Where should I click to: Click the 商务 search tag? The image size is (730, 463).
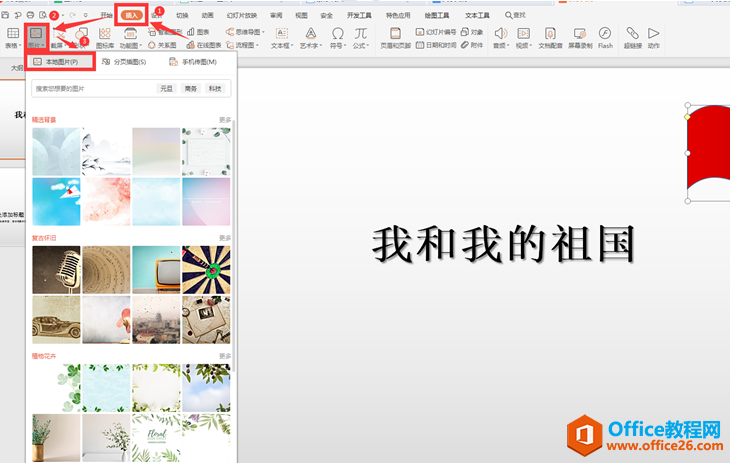pyautogui.click(x=191, y=89)
